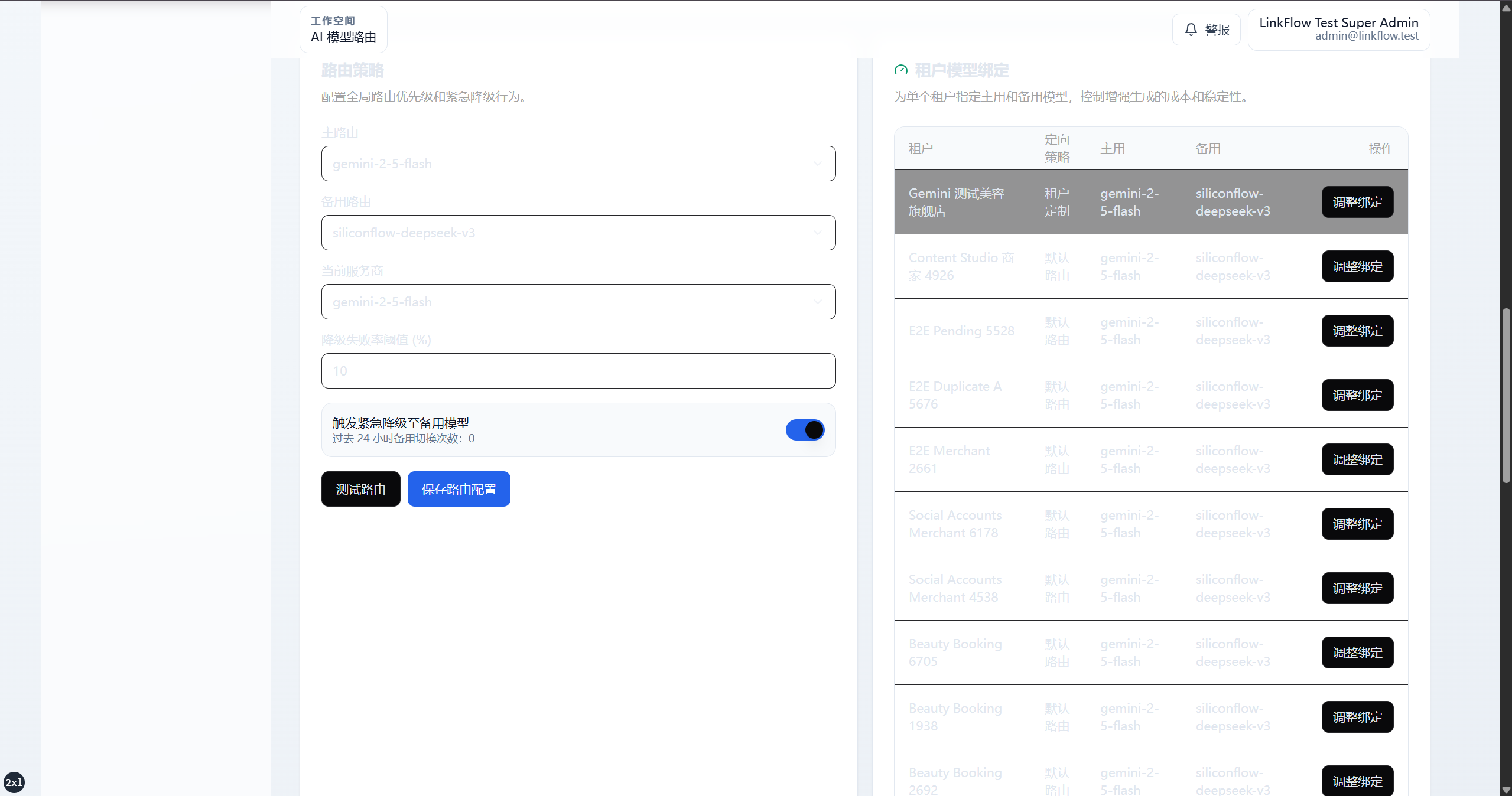Image resolution: width=1512 pixels, height=796 pixels.
Task: Click 调整绑定 for Social Accounts Merchant 4538
Action: [1358, 588]
